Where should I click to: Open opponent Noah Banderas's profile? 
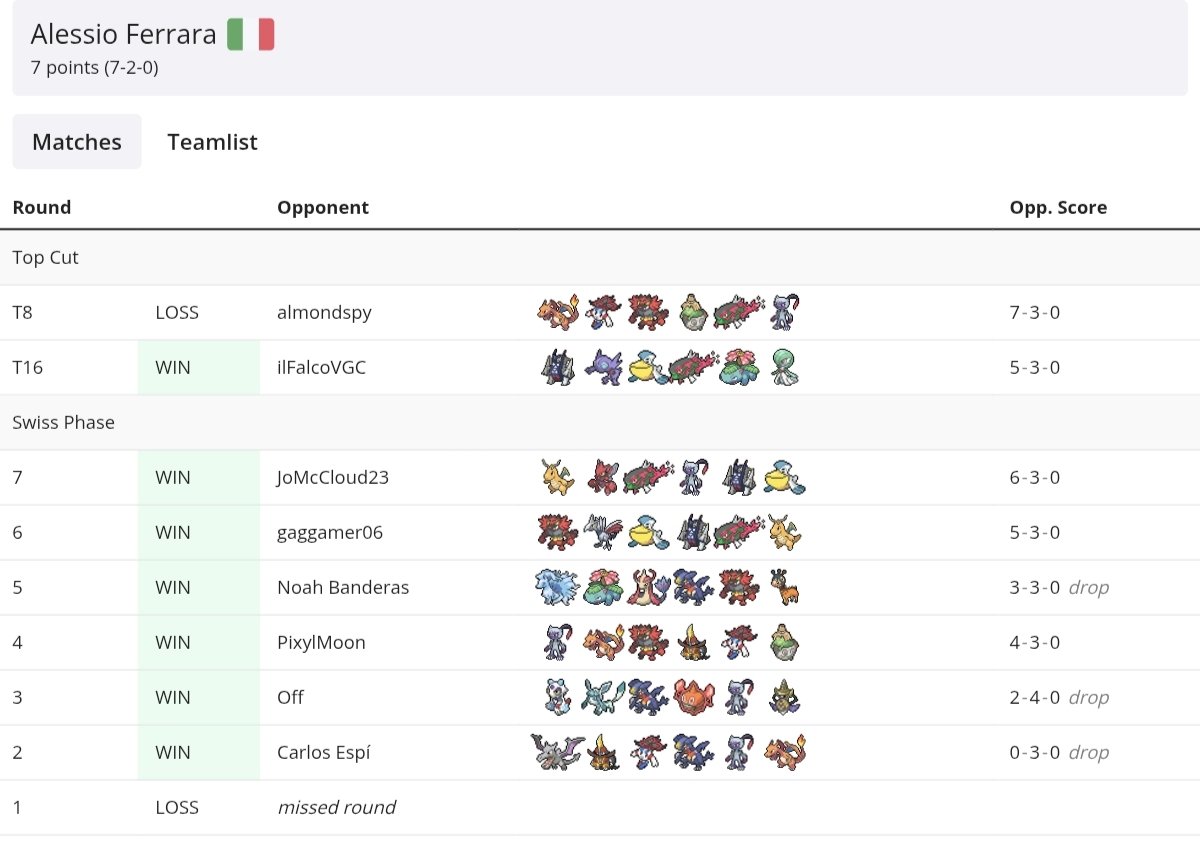343,588
